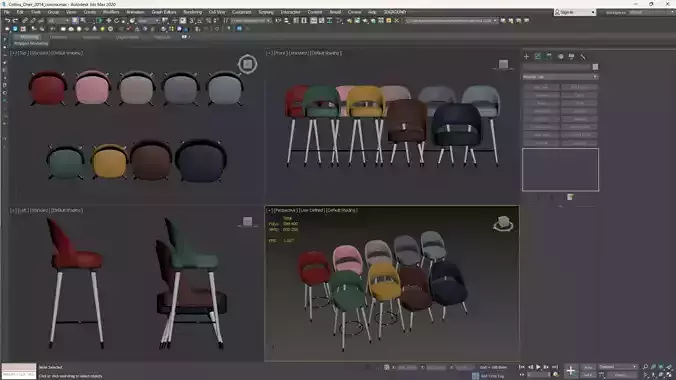This screenshot has height=380, width=676.
Task: Open the 3DGROUND menu
Action: 395,12
